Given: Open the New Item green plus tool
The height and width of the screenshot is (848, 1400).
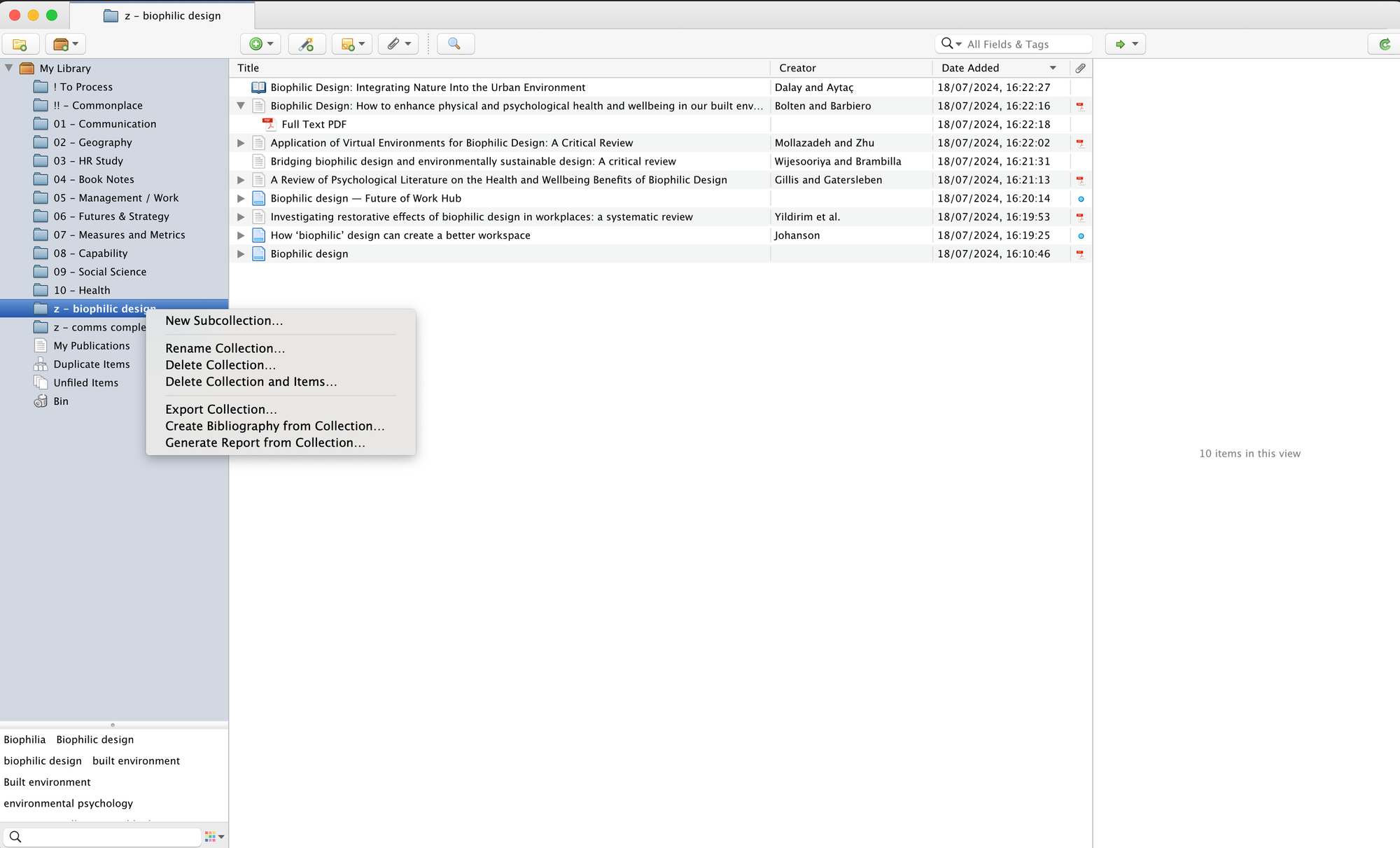Looking at the screenshot, I should pos(255,43).
